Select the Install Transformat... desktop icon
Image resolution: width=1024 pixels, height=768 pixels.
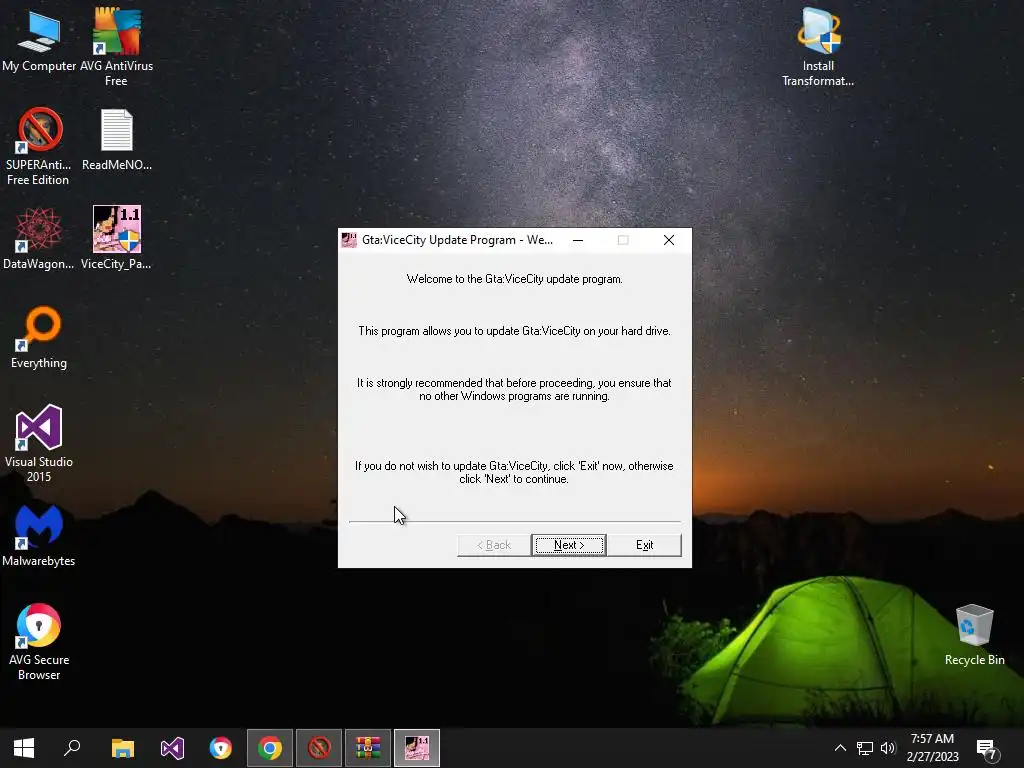pos(818,47)
